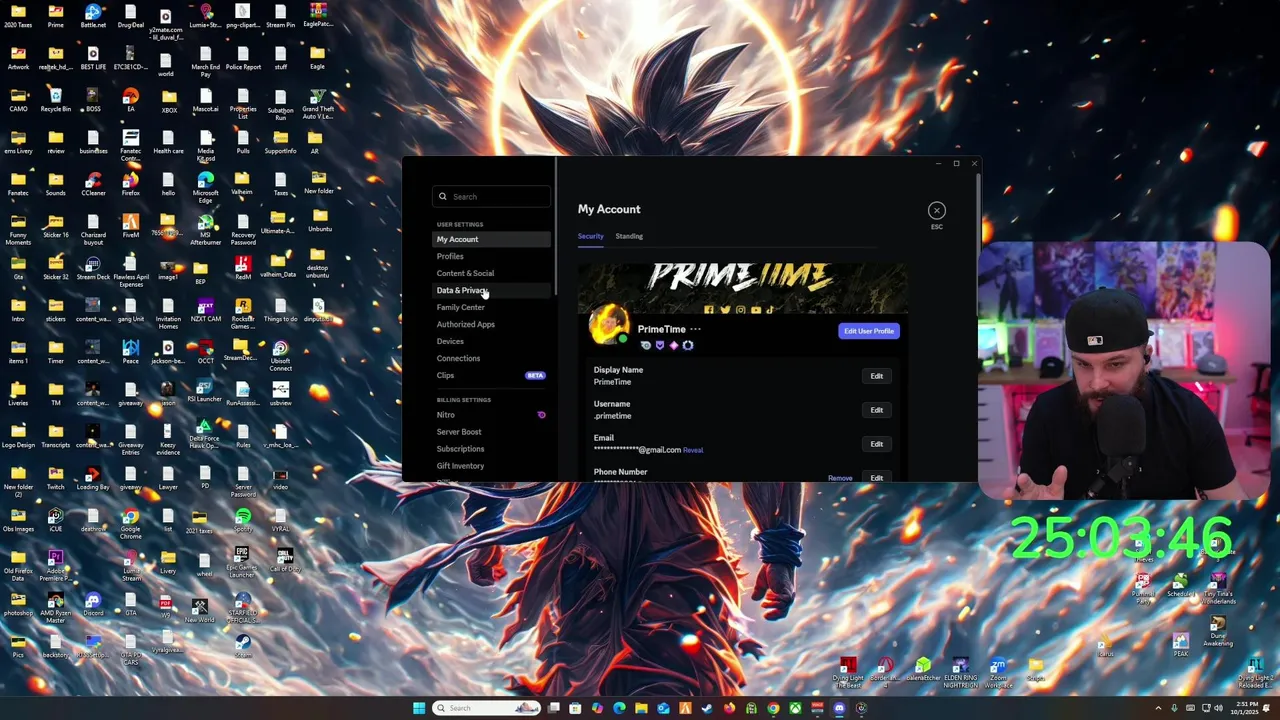Open Devices settings section
The height and width of the screenshot is (720, 1280).
491,341
